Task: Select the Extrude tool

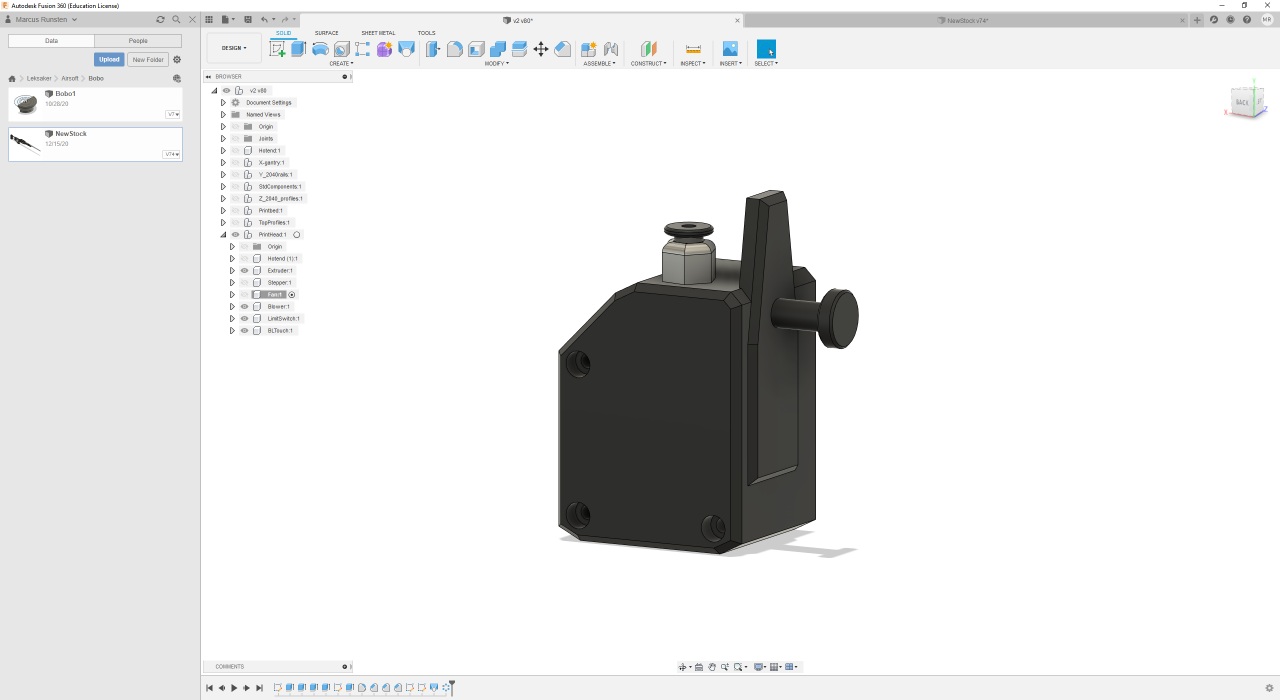Action: (x=298, y=49)
